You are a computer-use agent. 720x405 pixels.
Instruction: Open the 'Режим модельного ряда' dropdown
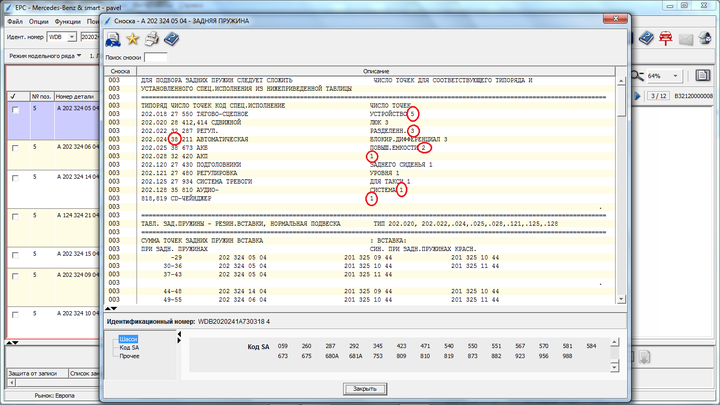point(45,56)
